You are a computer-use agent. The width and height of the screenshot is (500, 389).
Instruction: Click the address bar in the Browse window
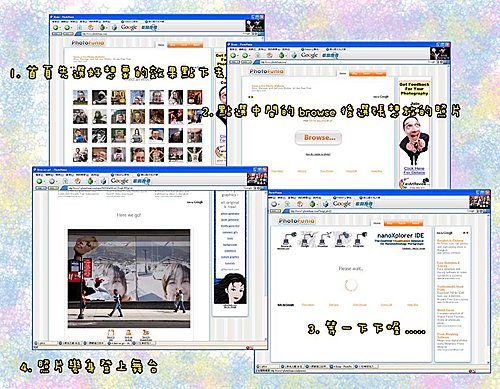coord(343,62)
